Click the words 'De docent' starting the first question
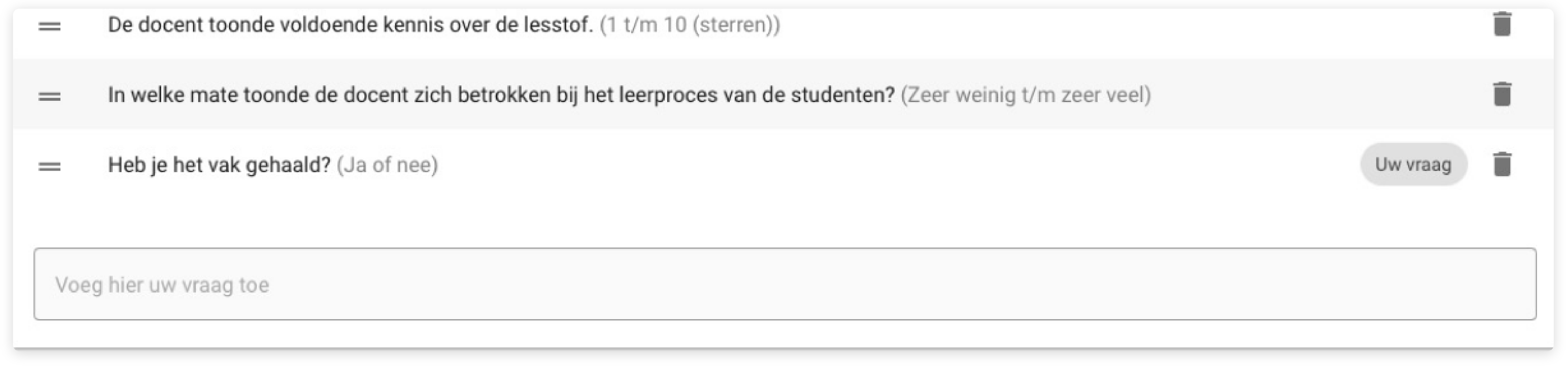This screenshot has height=366, width=1568. [155, 25]
